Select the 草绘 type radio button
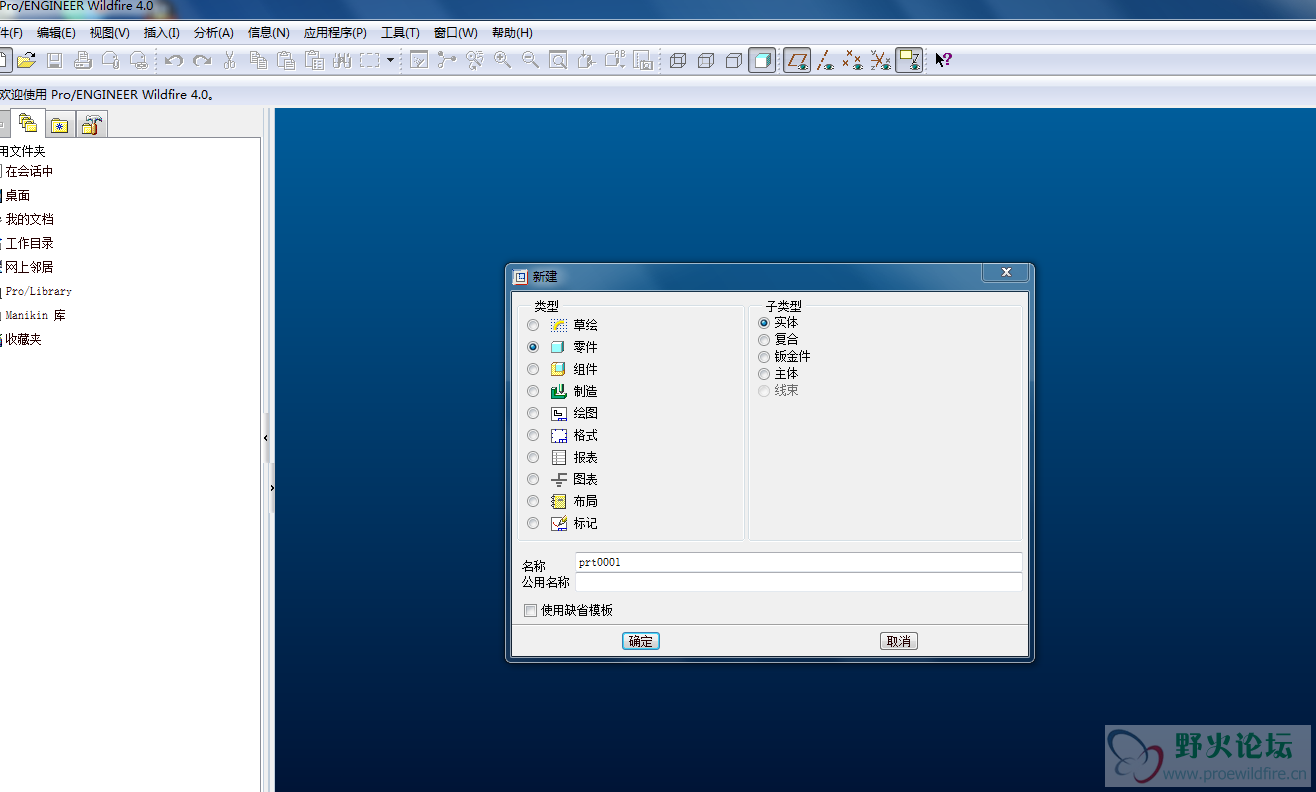The width and height of the screenshot is (1316, 792). [x=533, y=325]
